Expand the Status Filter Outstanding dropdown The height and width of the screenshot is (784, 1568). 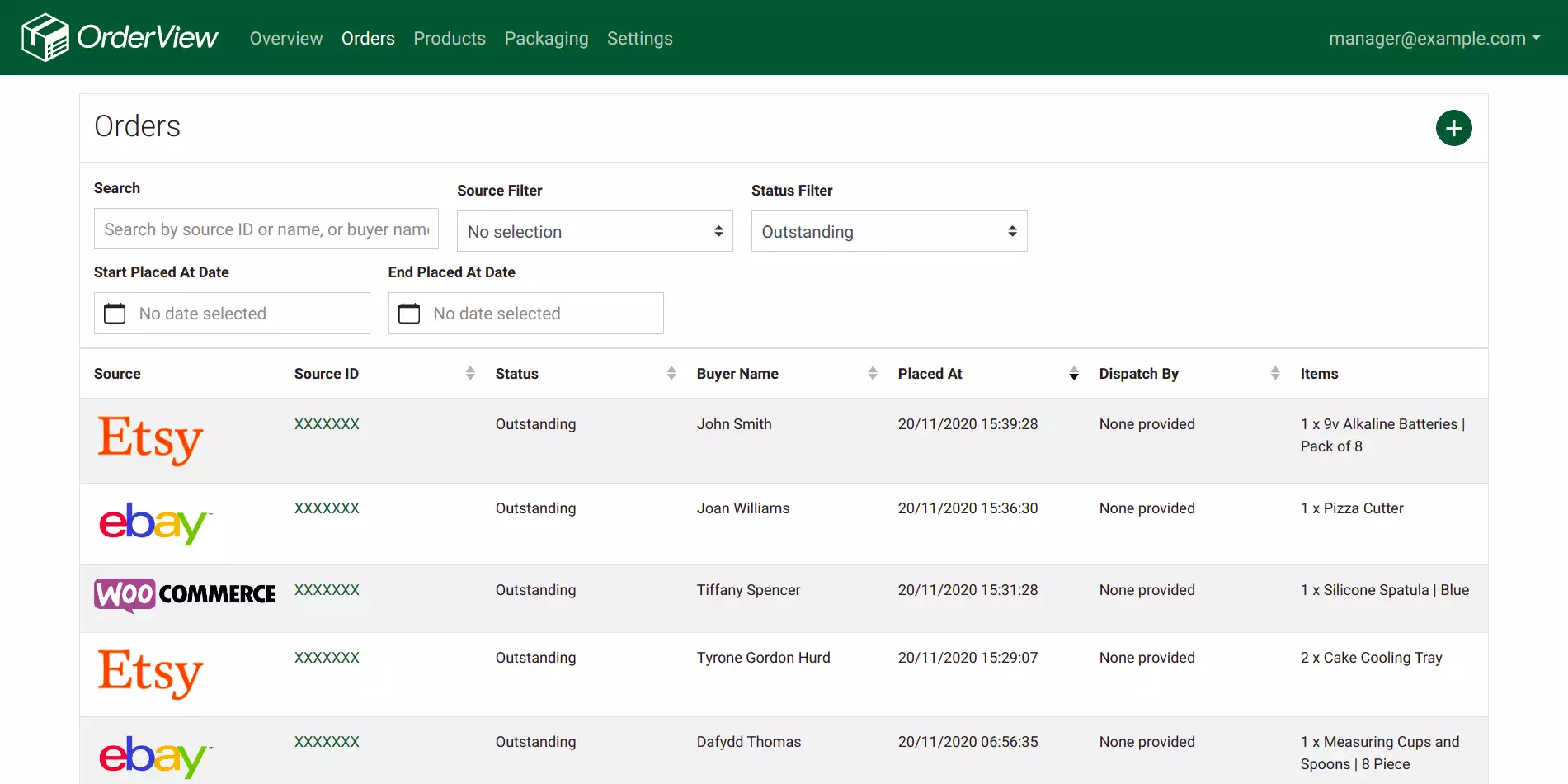tap(888, 232)
